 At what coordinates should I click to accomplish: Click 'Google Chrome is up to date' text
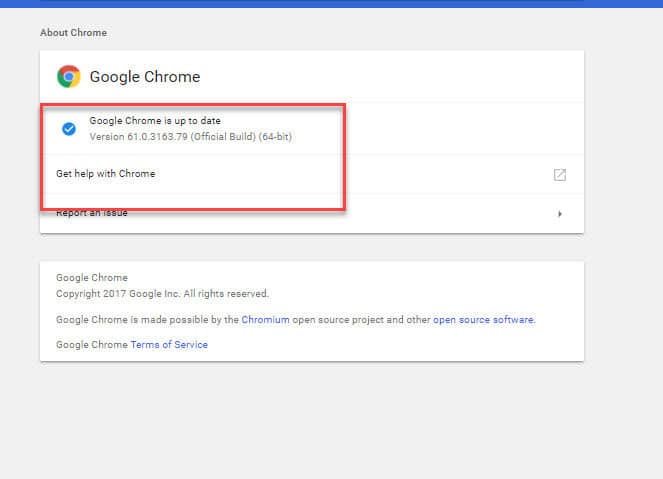tap(155, 120)
